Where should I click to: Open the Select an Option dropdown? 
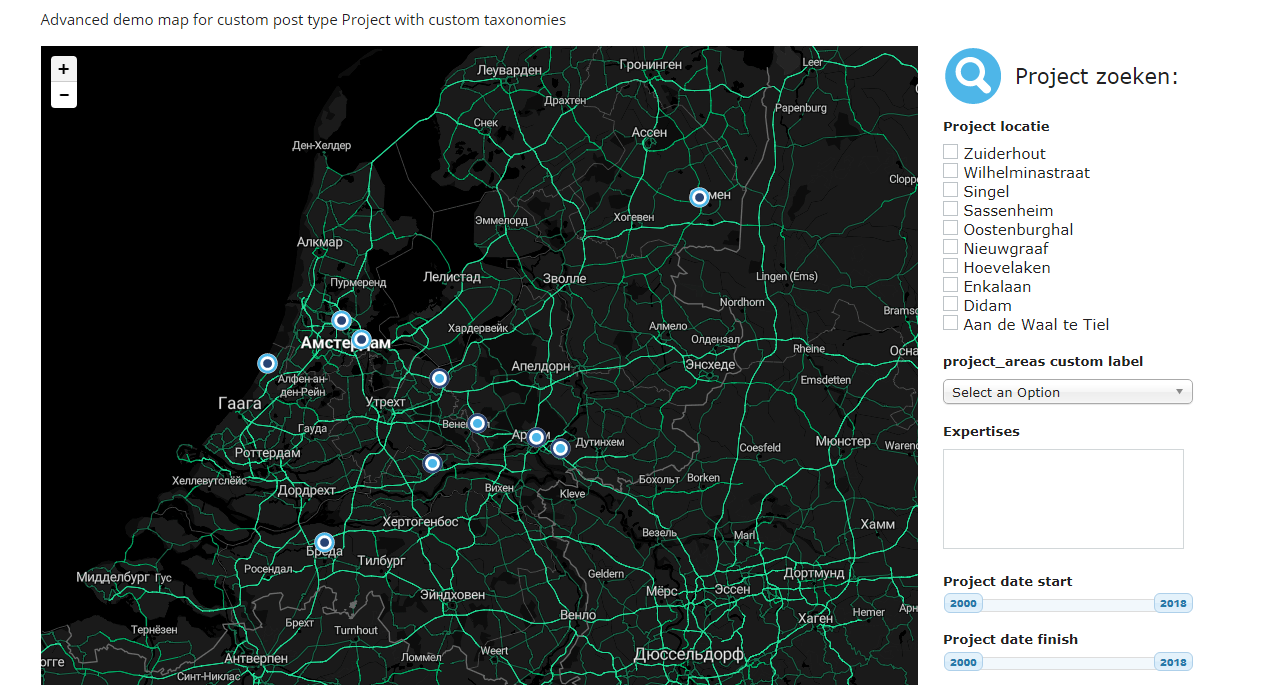click(x=1067, y=392)
